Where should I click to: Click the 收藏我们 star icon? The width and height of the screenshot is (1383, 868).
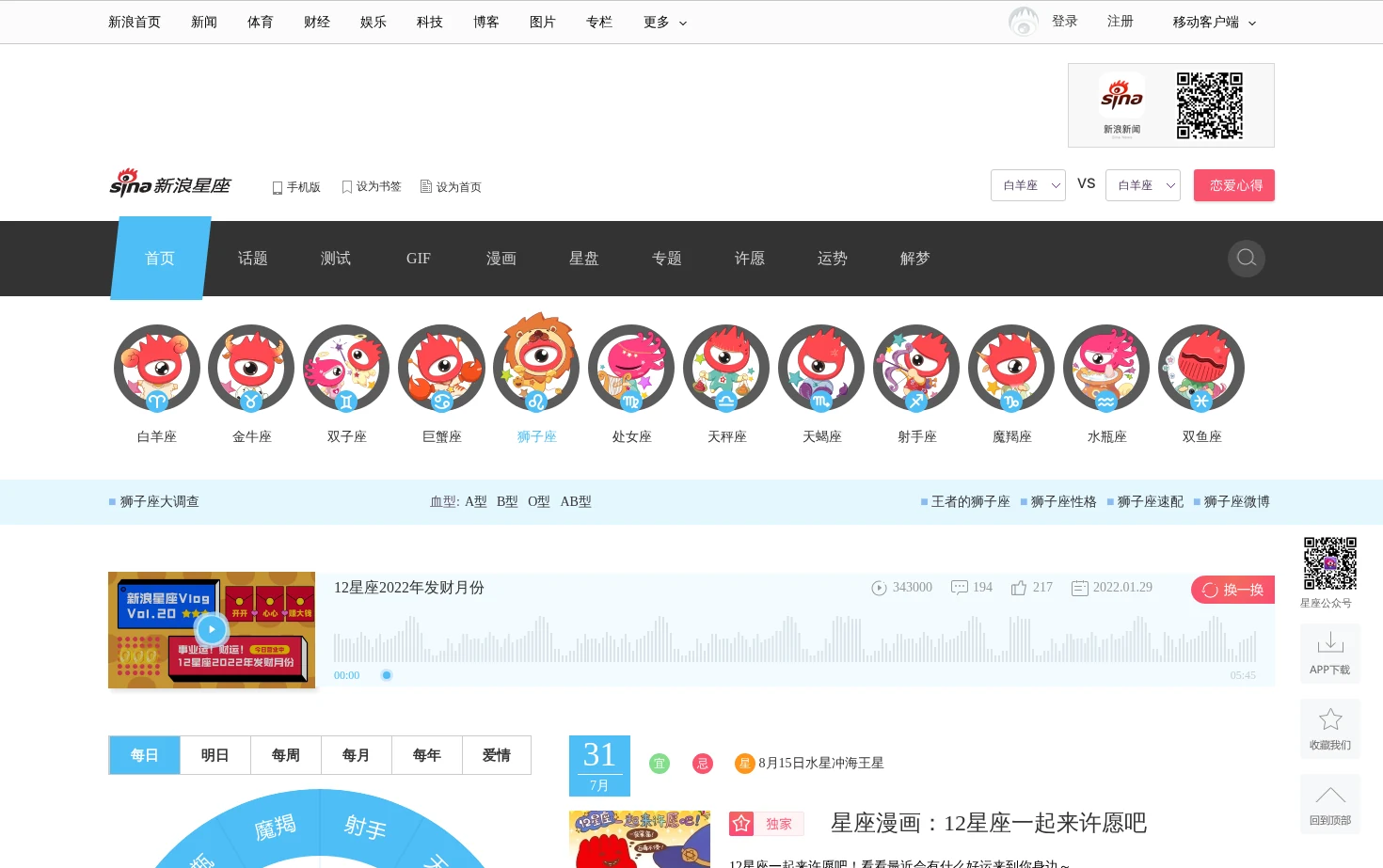tap(1330, 728)
